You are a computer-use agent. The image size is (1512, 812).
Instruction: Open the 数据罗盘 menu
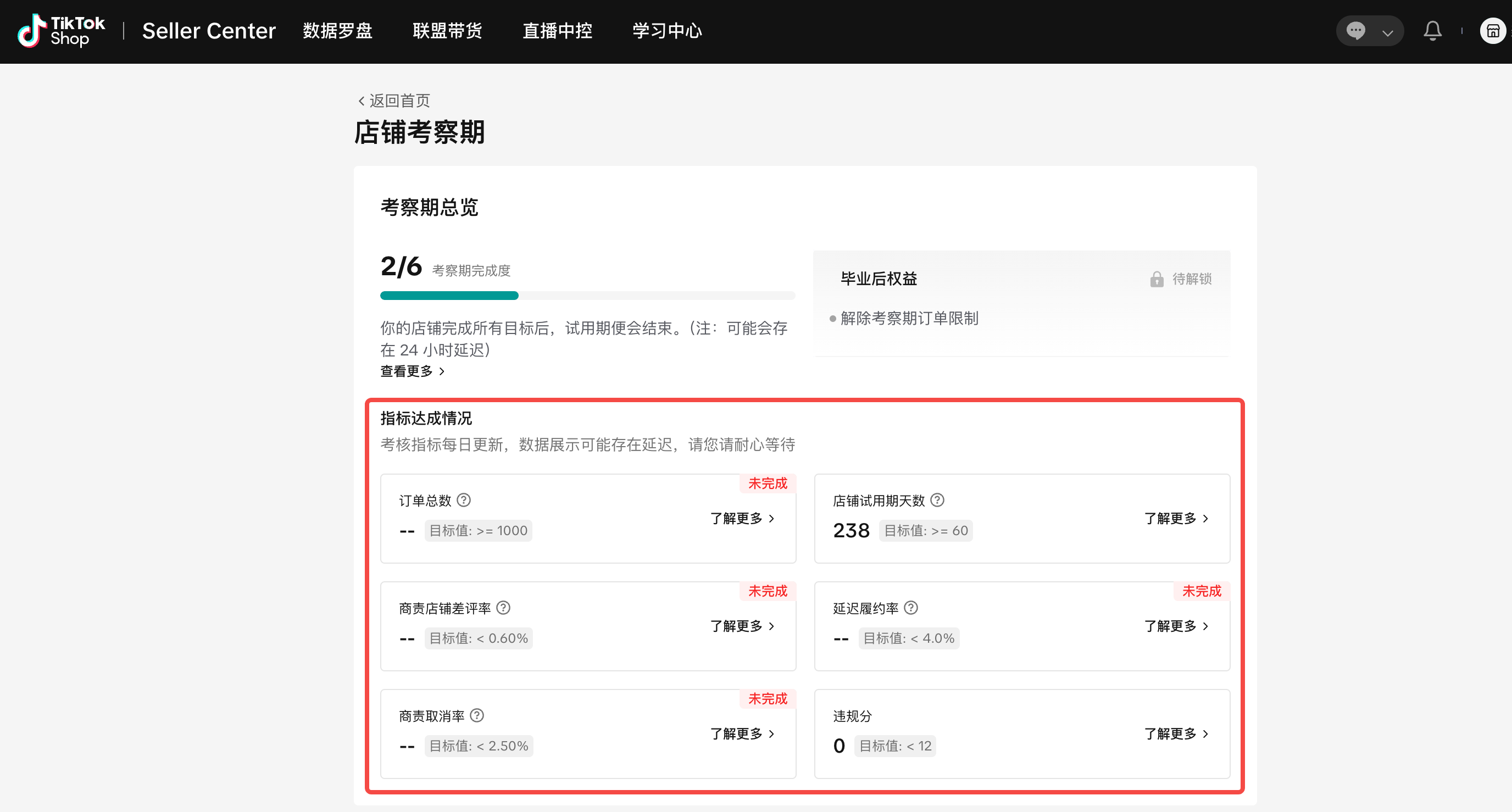pos(337,31)
